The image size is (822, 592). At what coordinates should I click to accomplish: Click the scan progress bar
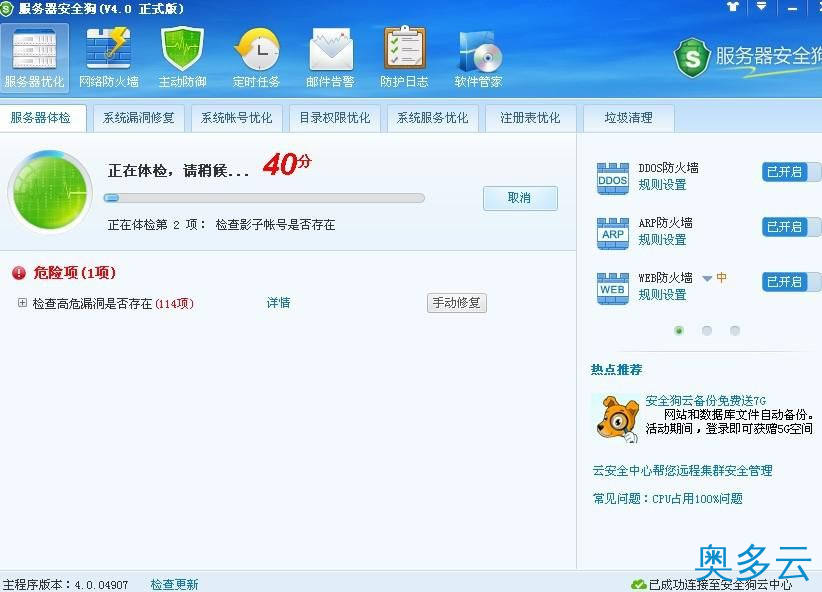[x=264, y=198]
